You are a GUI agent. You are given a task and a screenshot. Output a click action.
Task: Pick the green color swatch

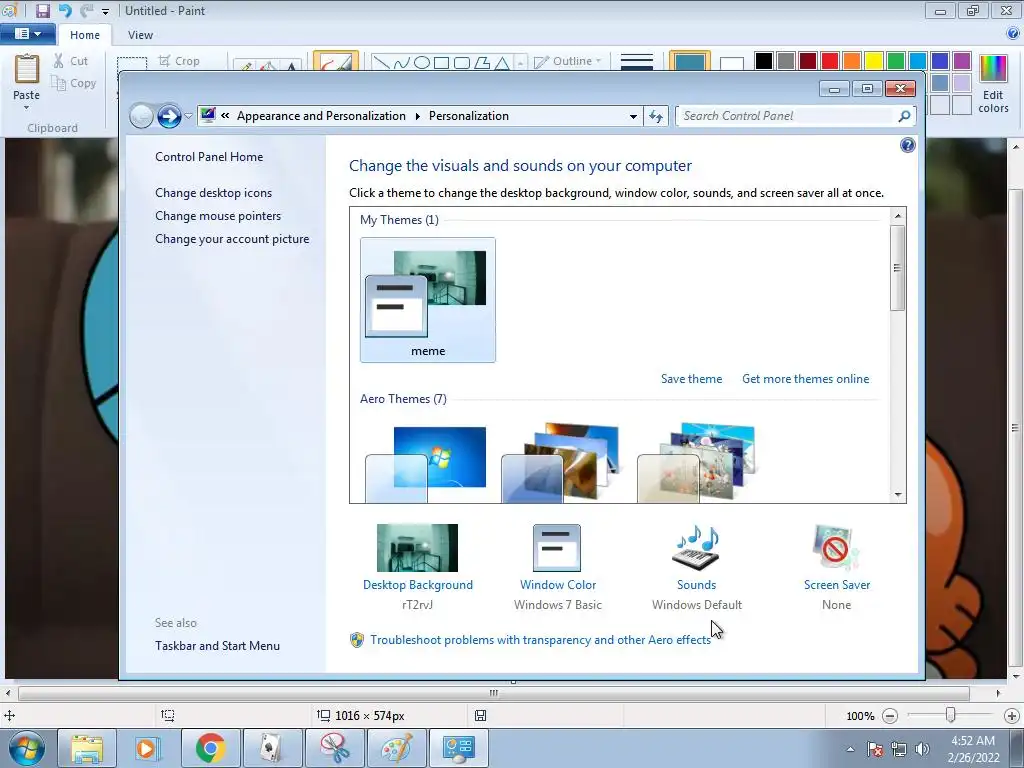click(x=896, y=61)
